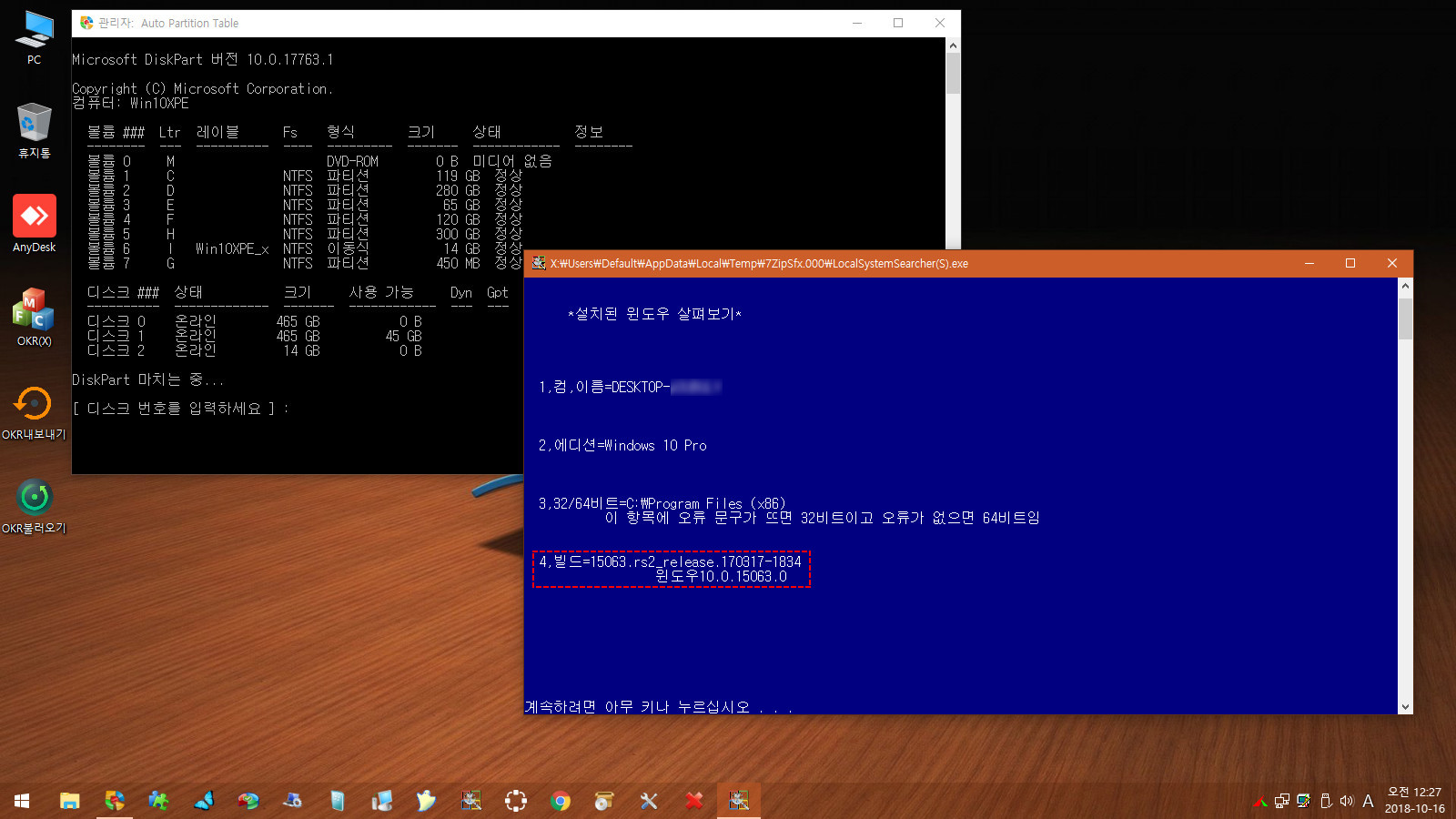Click the down arrow of the blue console scrollbar
The height and width of the screenshot is (819, 1456).
tap(1405, 706)
